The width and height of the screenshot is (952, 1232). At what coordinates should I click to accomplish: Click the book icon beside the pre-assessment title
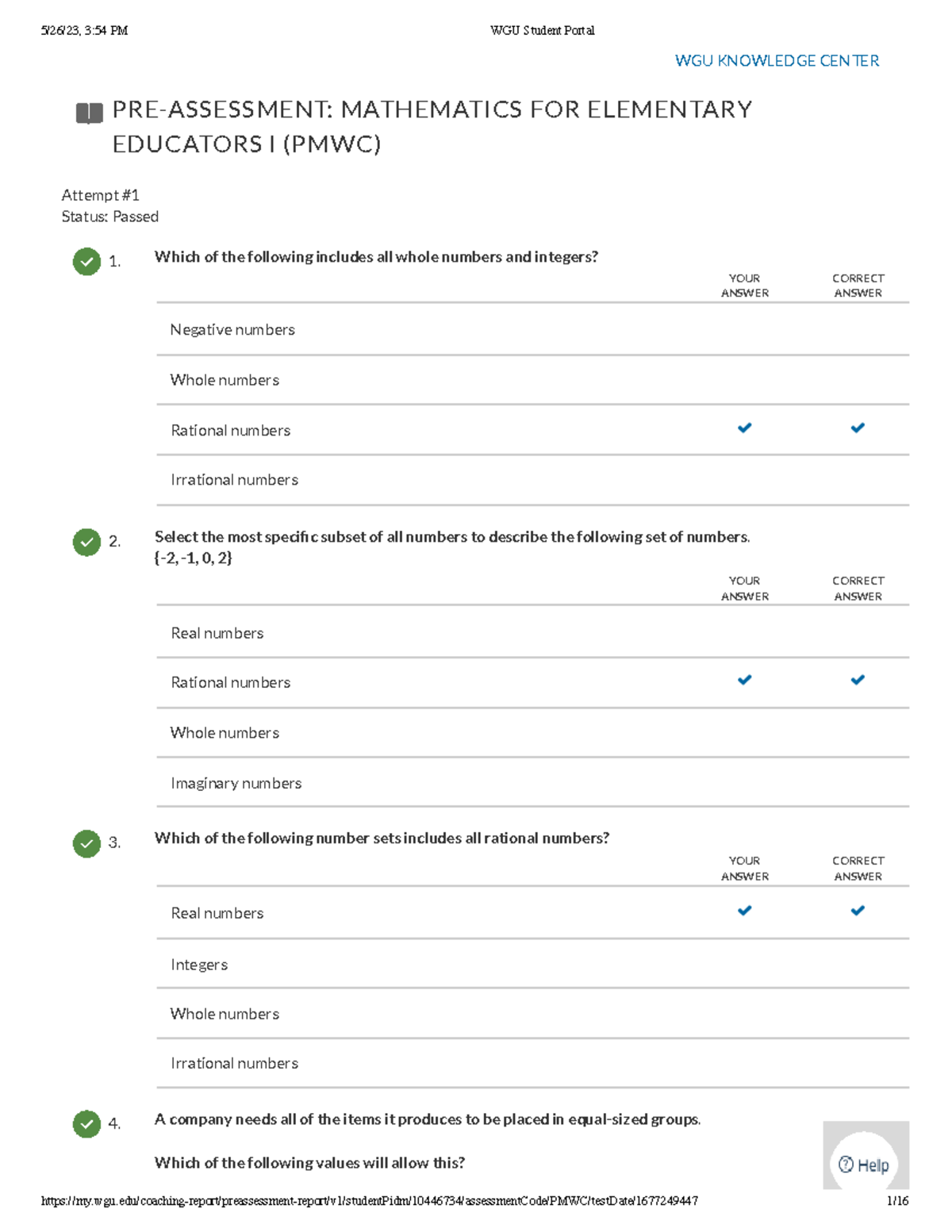click(89, 113)
